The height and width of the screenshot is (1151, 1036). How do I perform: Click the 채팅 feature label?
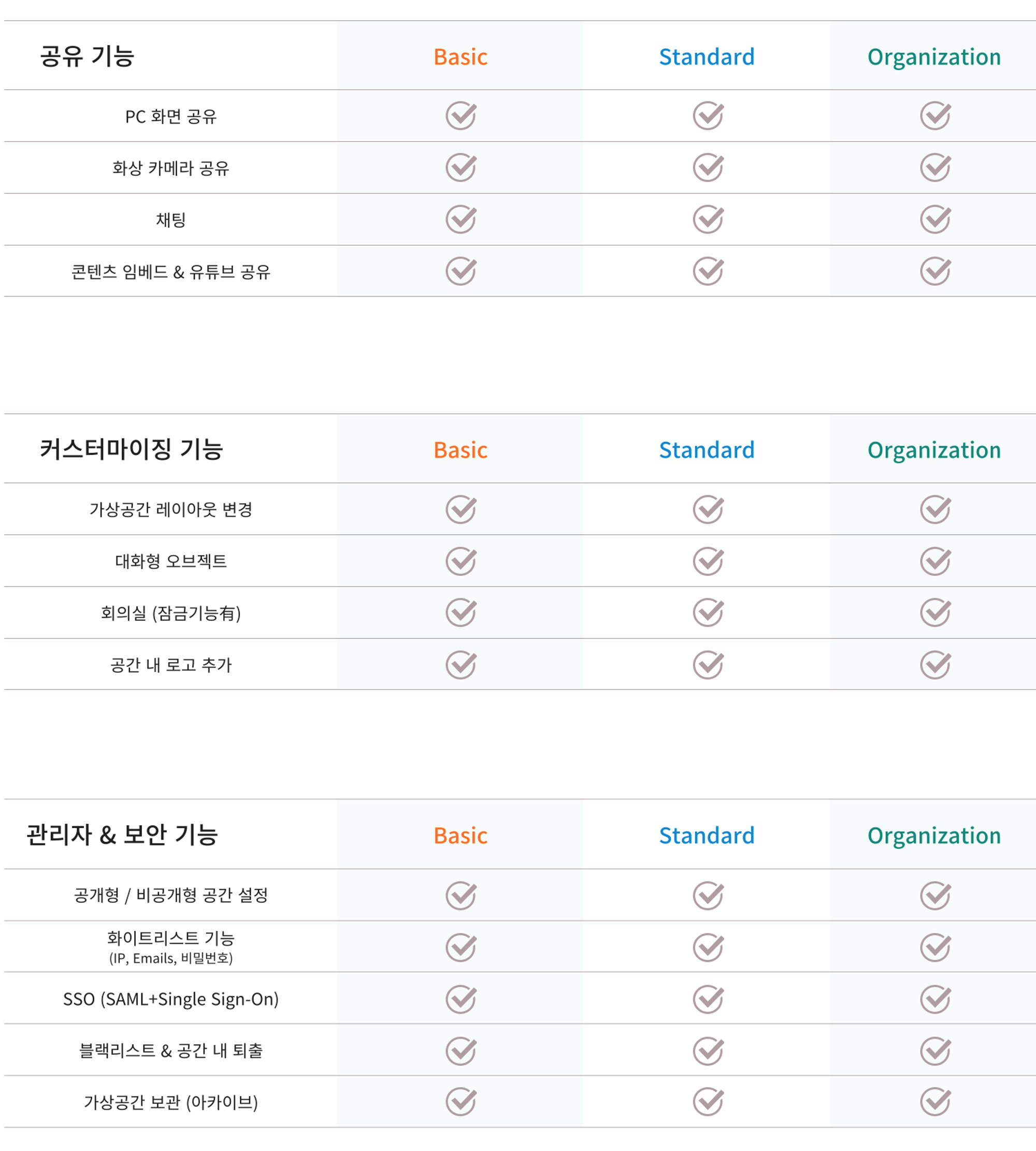pos(171,220)
